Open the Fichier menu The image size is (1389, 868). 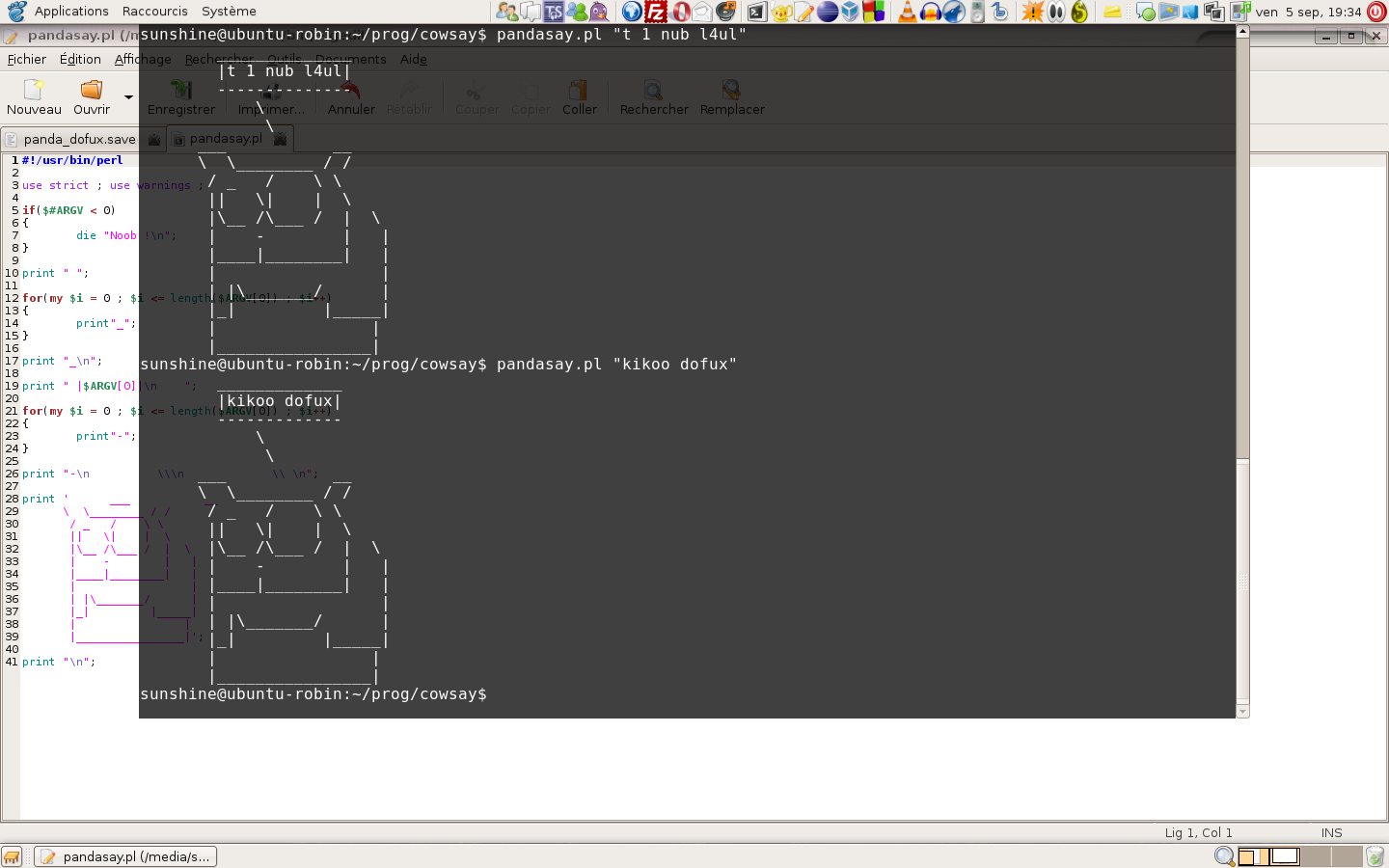point(27,59)
